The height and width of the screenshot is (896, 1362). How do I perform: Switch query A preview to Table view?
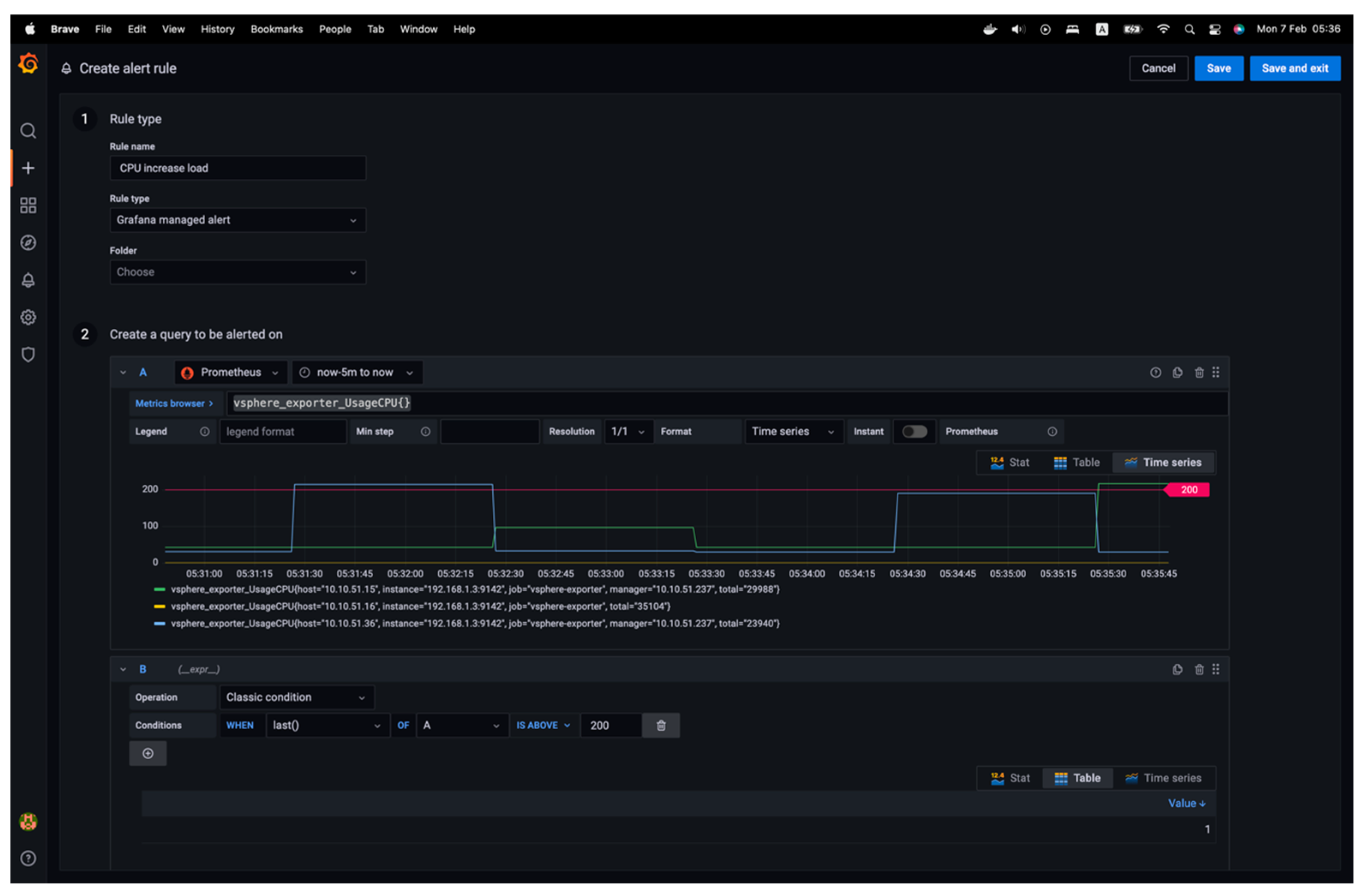click(x=1076, y=463)
